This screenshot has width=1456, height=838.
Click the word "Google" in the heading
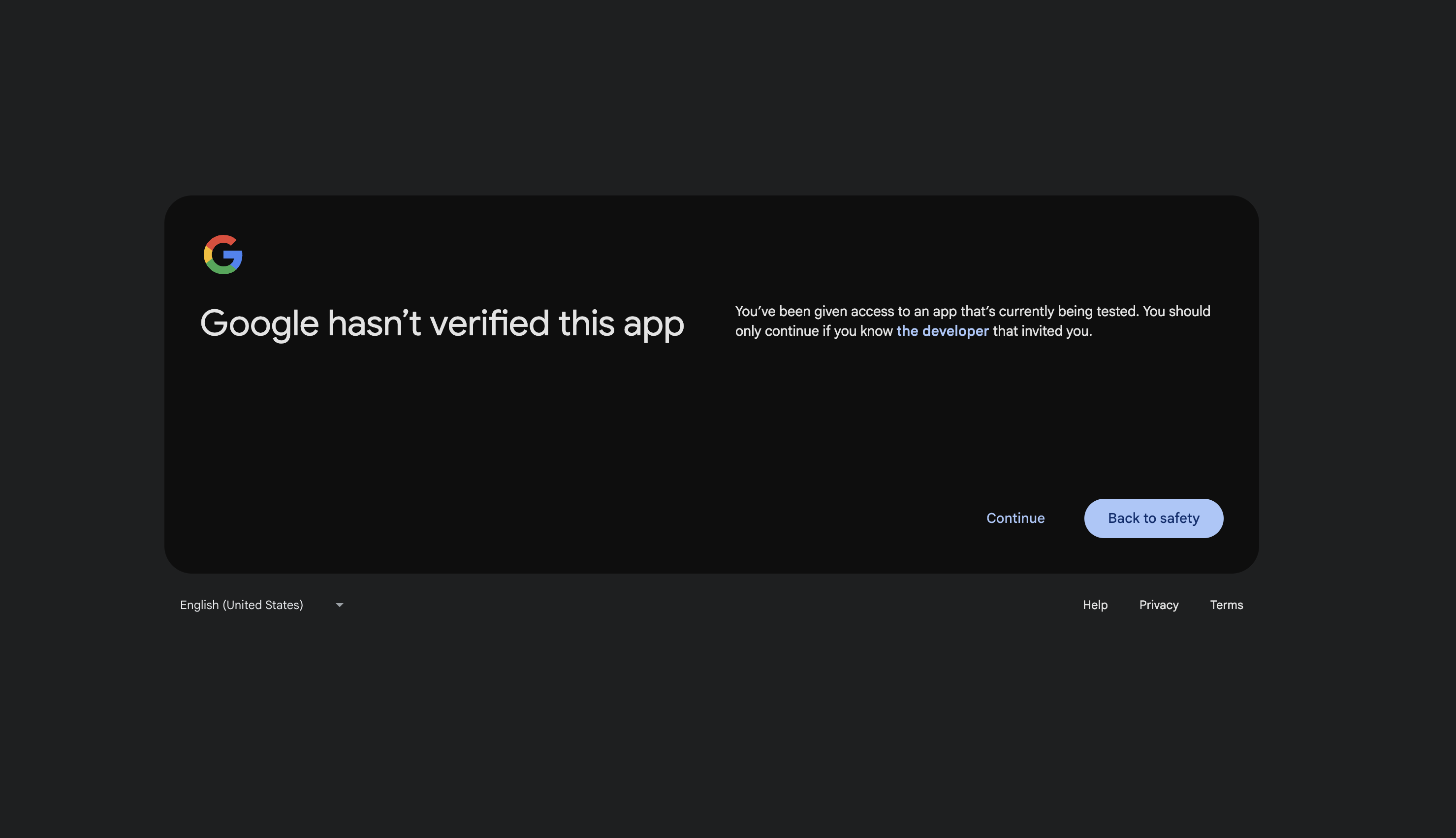[x=259, y=323]
